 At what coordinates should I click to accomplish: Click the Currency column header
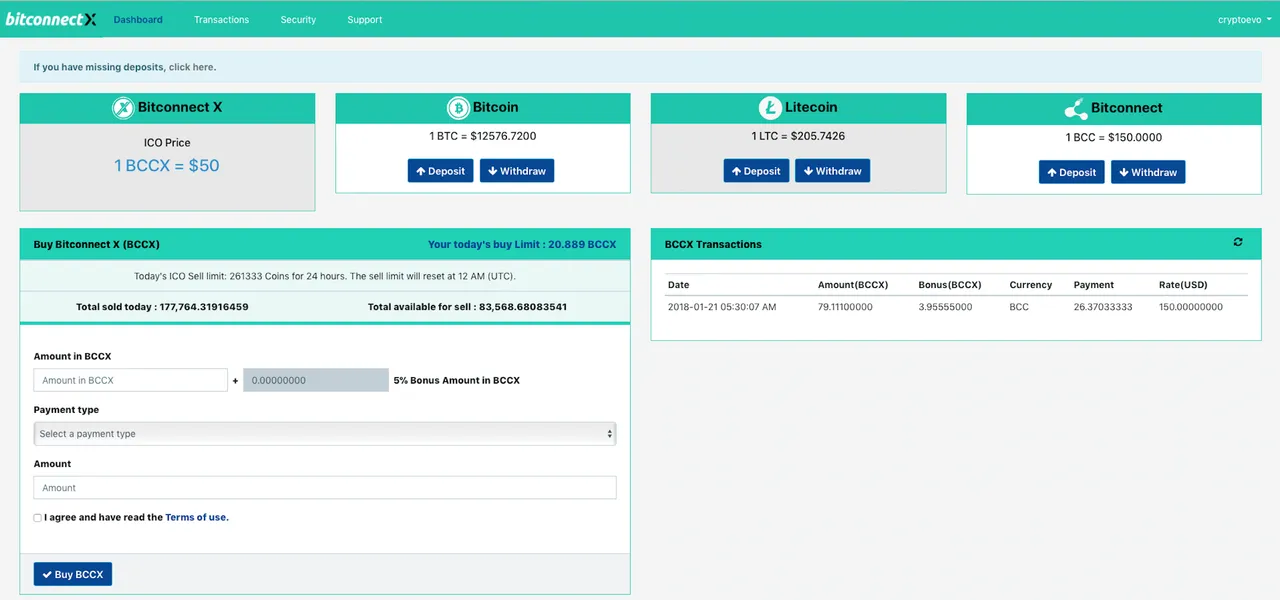point(1031,285)
